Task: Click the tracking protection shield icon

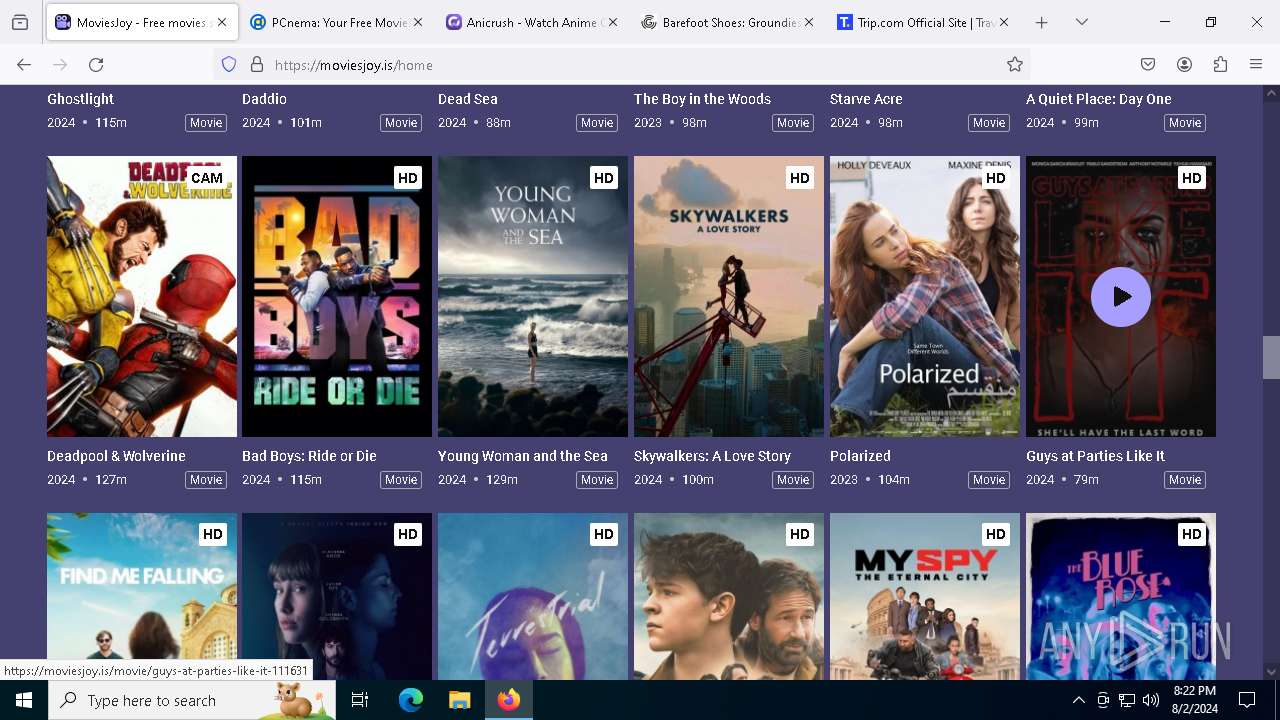Action: [229, 64]
